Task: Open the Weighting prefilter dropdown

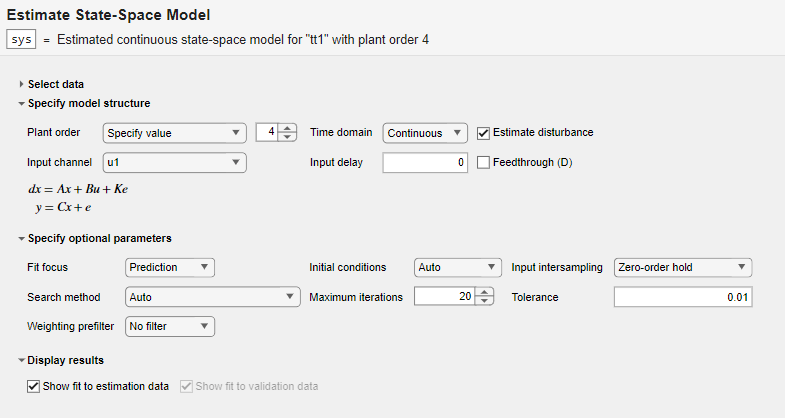Action: pyautogui.click(x=171, y=326)
